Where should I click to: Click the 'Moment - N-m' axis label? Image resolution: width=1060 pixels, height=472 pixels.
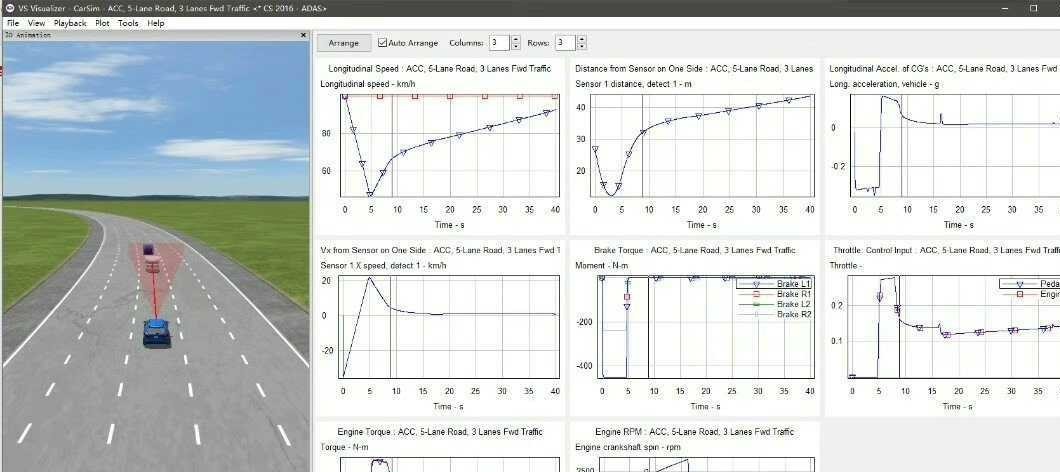(600, 266)
